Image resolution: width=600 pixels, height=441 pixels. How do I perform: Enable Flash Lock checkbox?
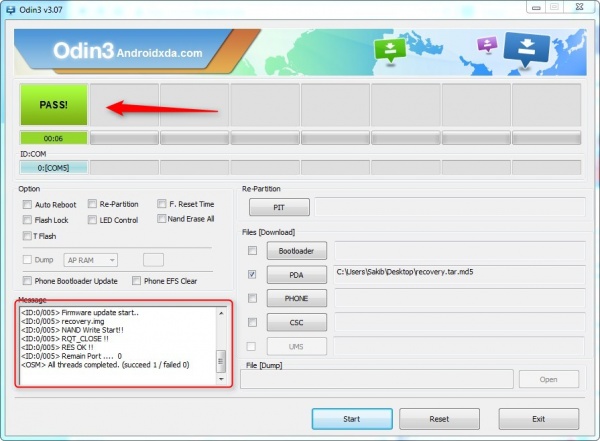pos(27,220)
